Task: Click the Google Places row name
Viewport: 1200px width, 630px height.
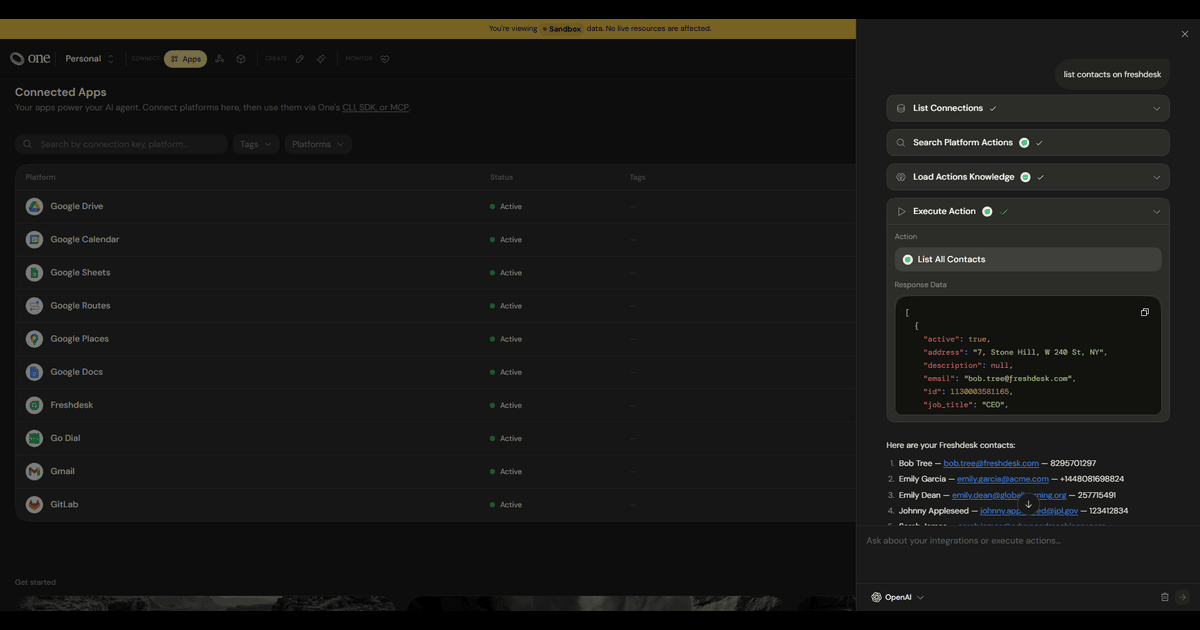Action: point(80,338)
